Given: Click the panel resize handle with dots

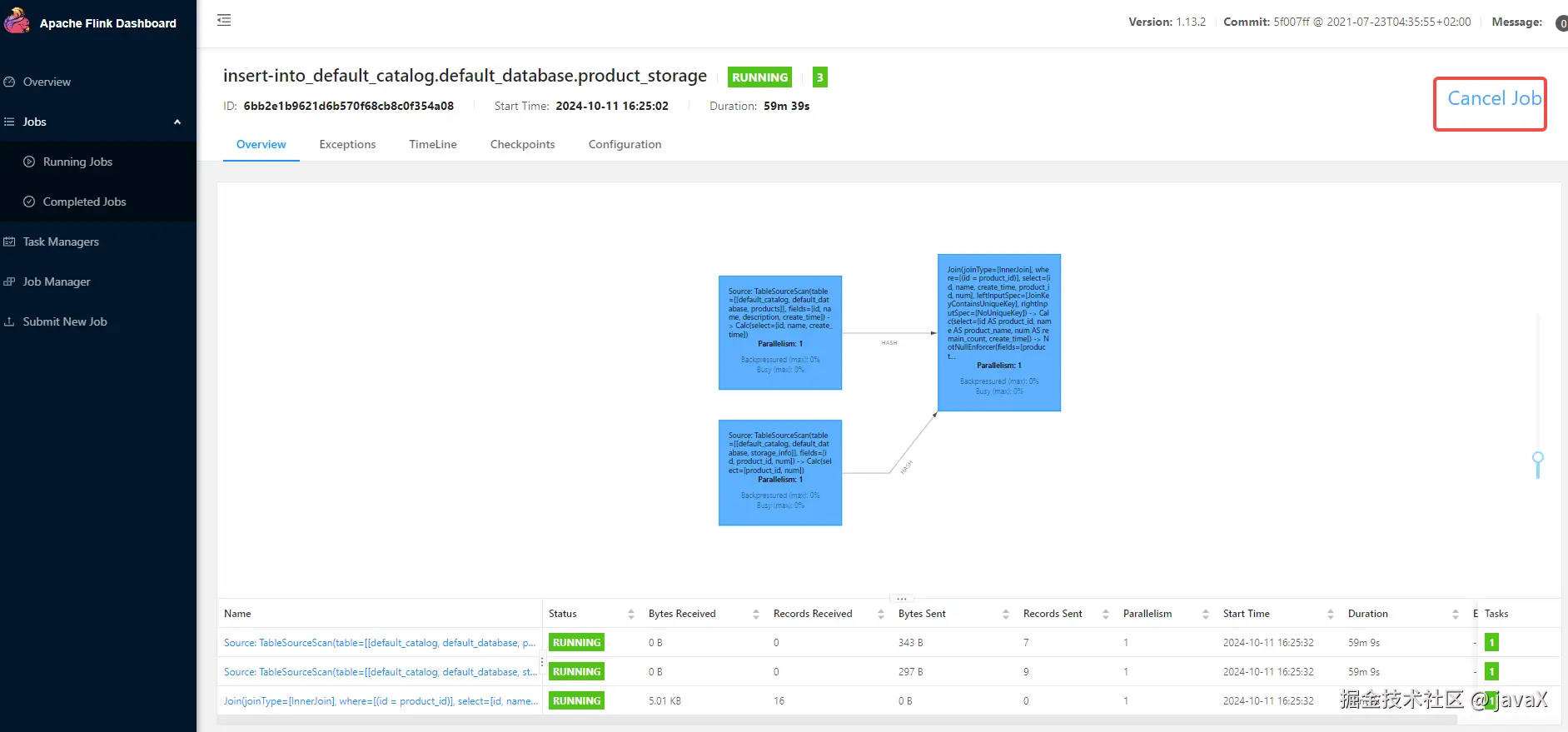Looking at the screenshot, I should 901,599.
